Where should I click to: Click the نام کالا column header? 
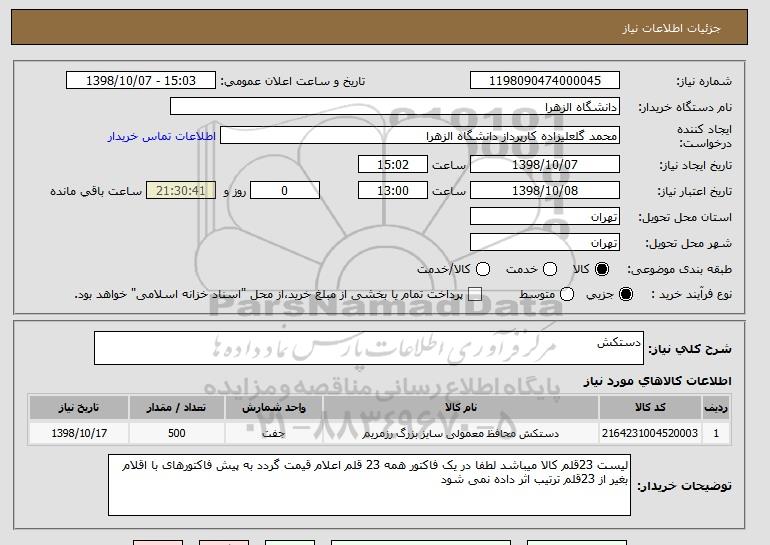pyautogui.click(x=461, y=408)
